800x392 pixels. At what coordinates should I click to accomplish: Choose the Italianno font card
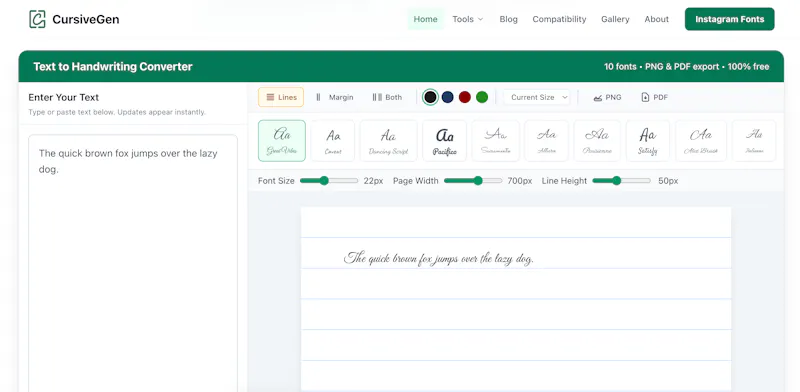[754, 141]
